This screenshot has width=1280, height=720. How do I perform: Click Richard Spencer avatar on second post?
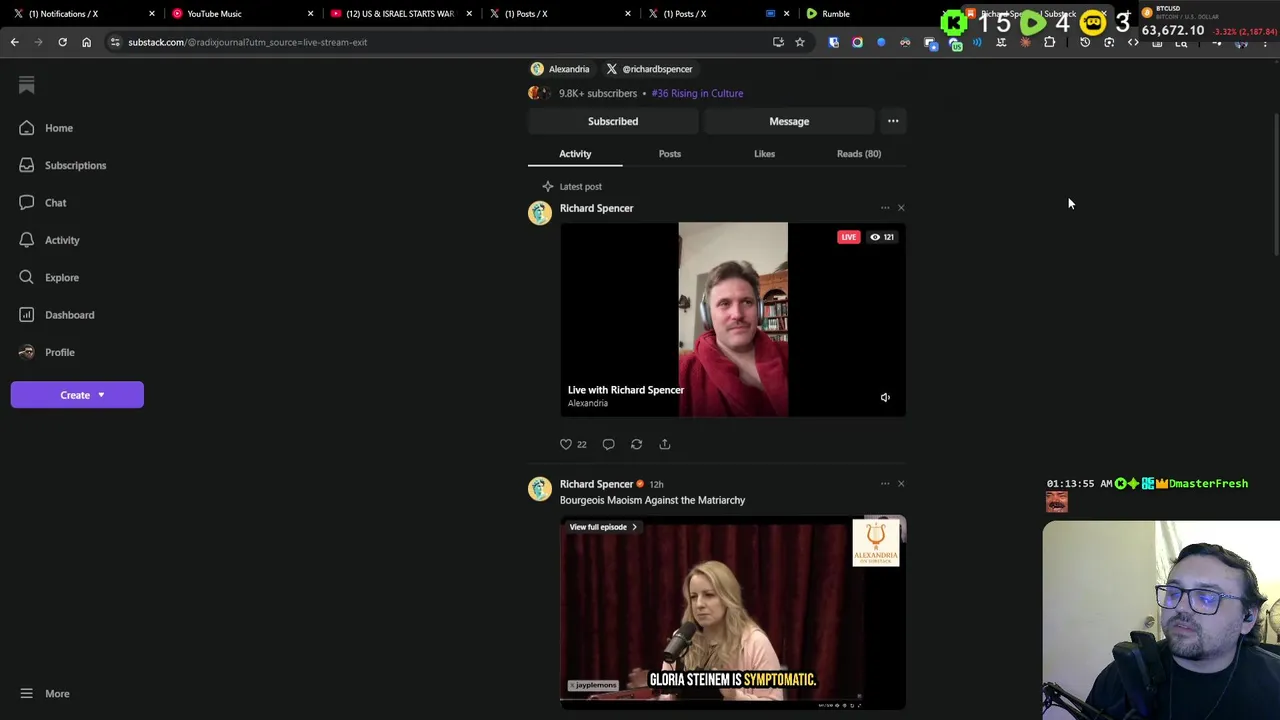coord(540,489)
